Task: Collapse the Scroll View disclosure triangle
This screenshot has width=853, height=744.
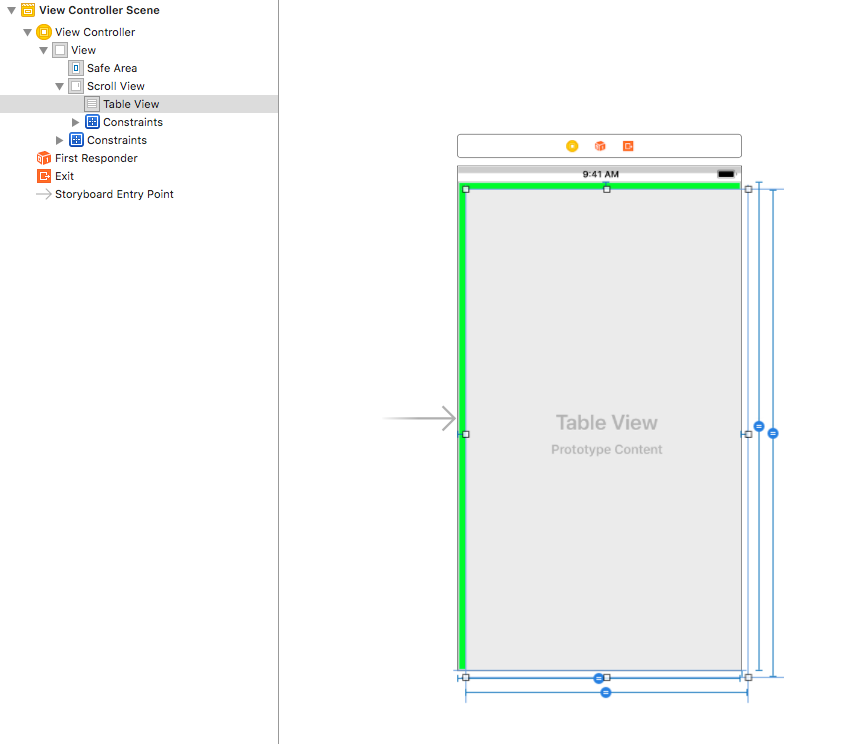Action: click(59, 86)
